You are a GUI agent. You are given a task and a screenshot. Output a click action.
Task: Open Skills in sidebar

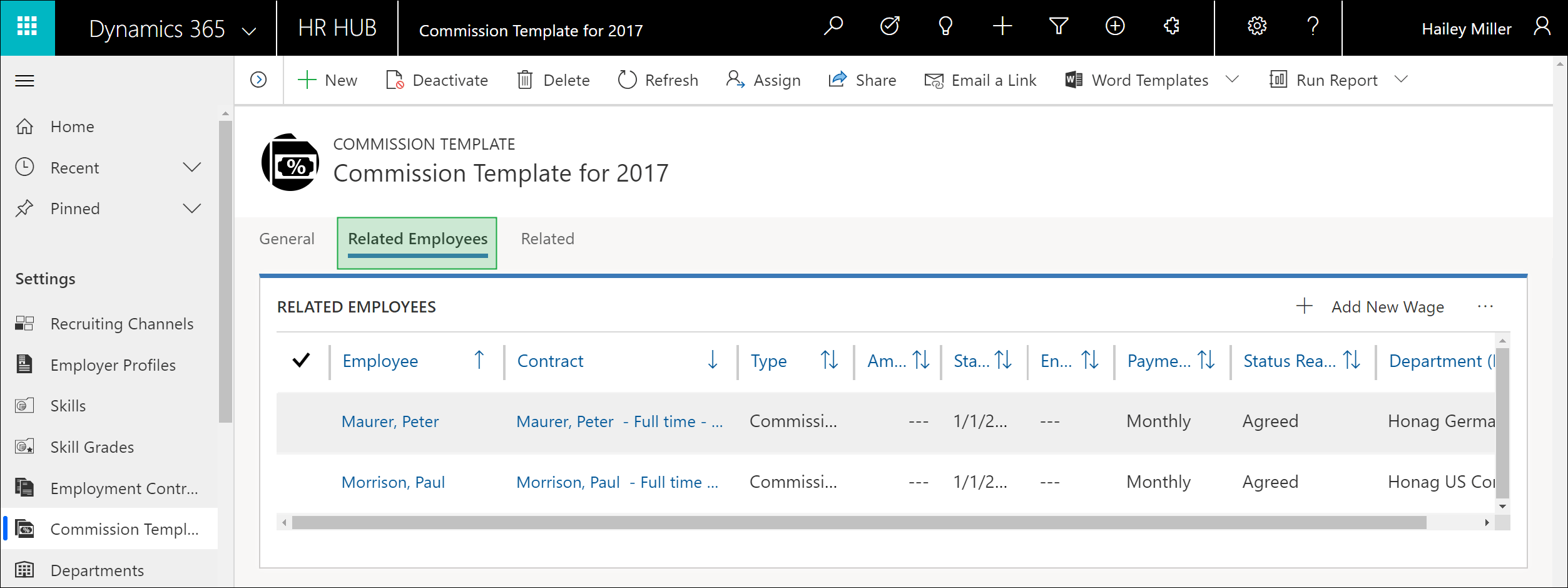click(109, 406)
